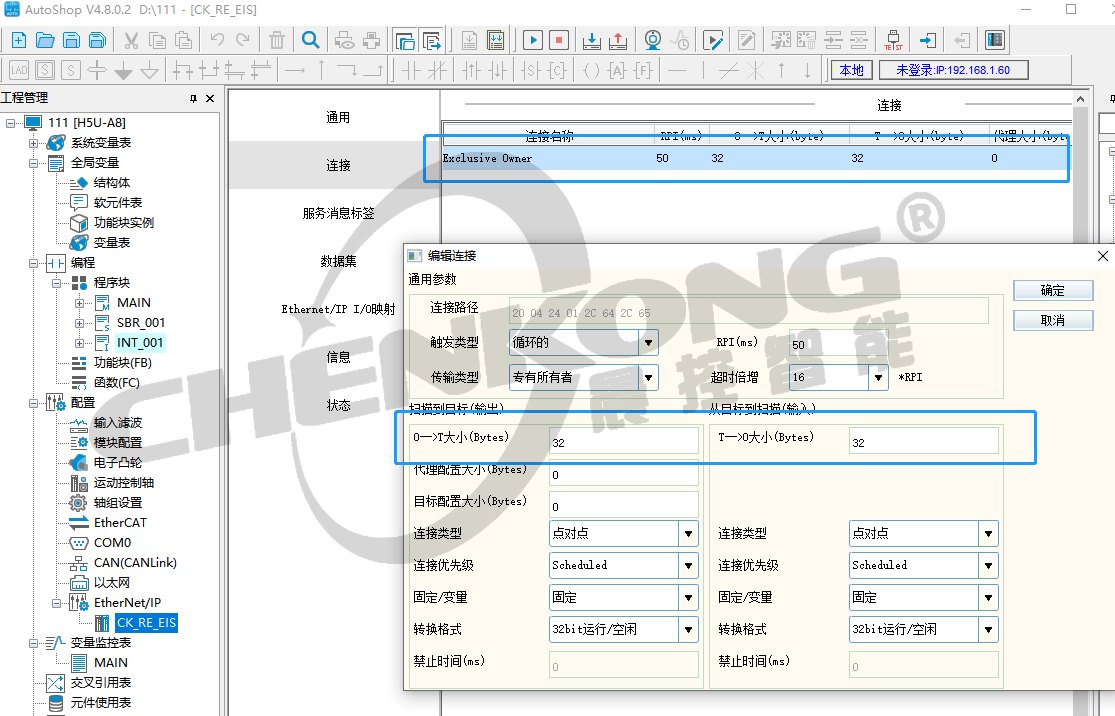Collapse the 111 [H5U-A8] project node

10,123
